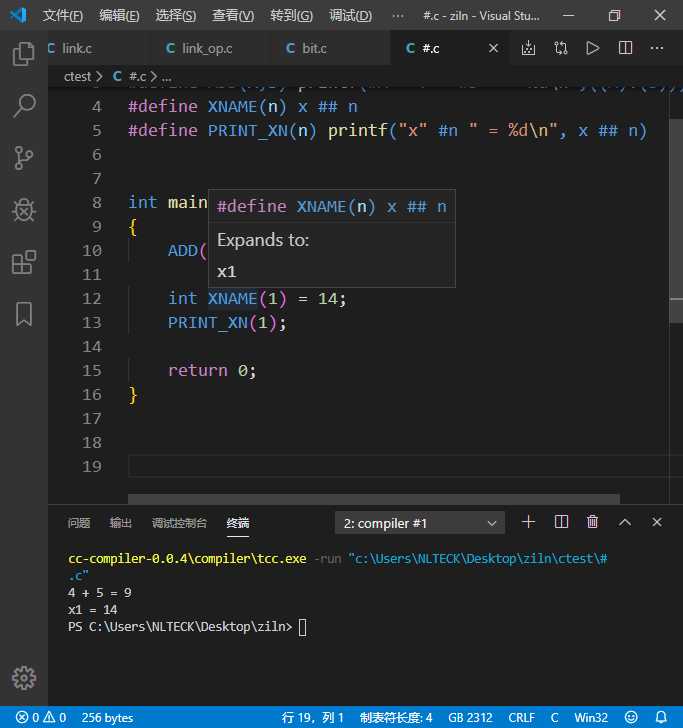Split the editor to the right
Viewport: 683px width, 728px height.
tap(625, 48)
